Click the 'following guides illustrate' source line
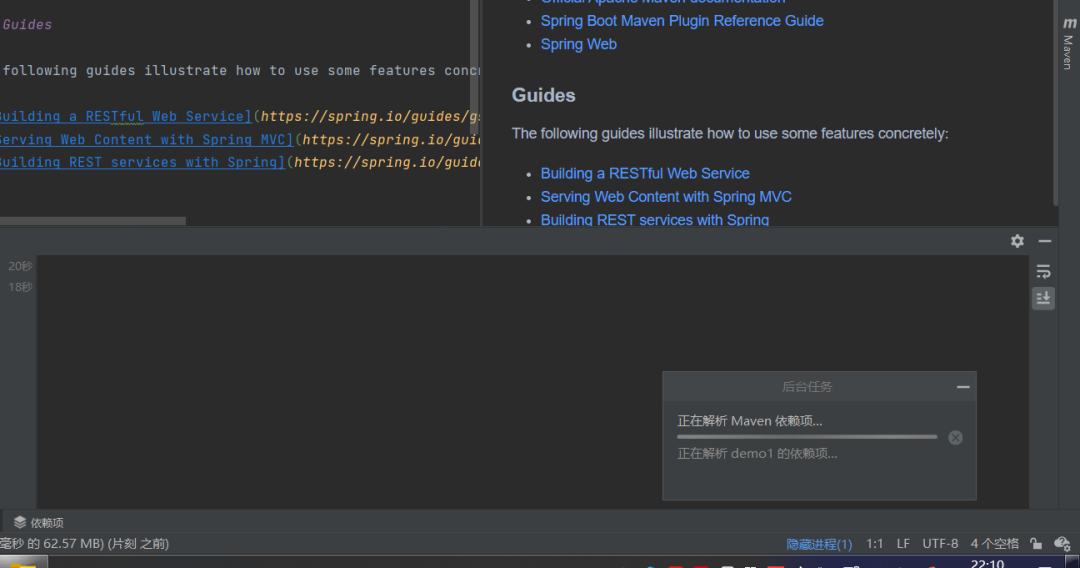The width and height of the screenshot is (1080, 568). pos(240,70)
